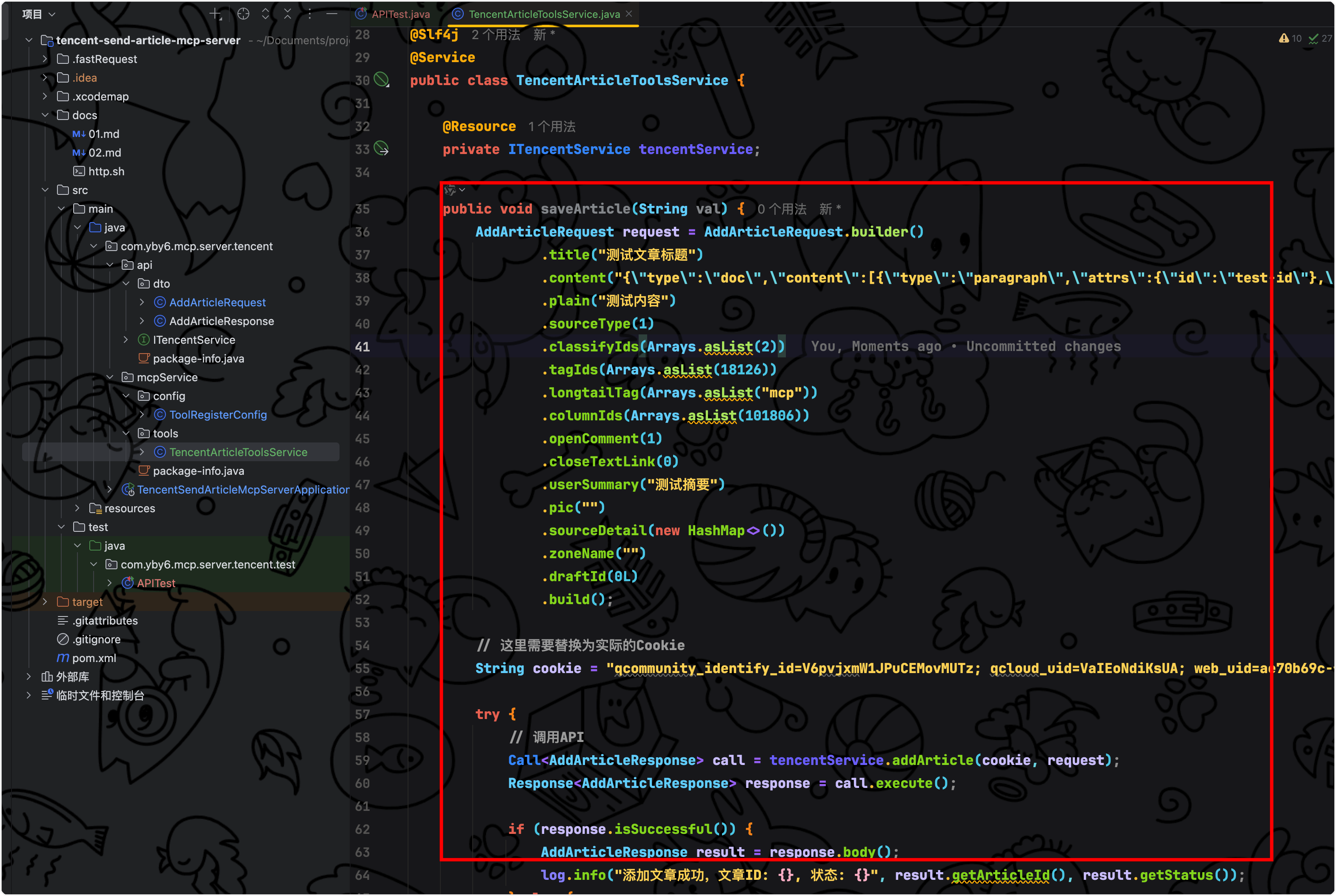Open the 项目 view dropdown
Image resolution: width=1336 pixels, height=896 pixels.
[38, 14]
